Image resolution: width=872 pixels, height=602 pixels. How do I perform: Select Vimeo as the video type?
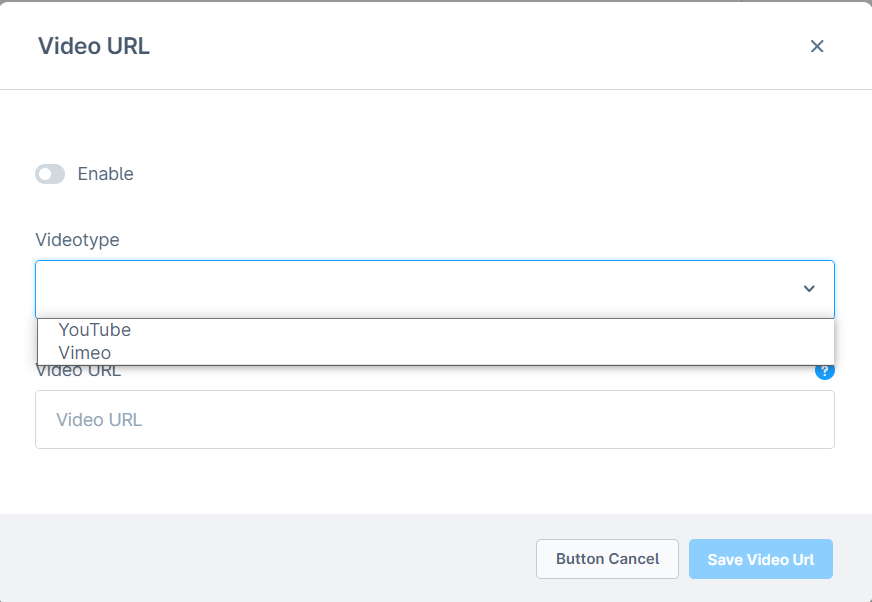tap(85, 352)
